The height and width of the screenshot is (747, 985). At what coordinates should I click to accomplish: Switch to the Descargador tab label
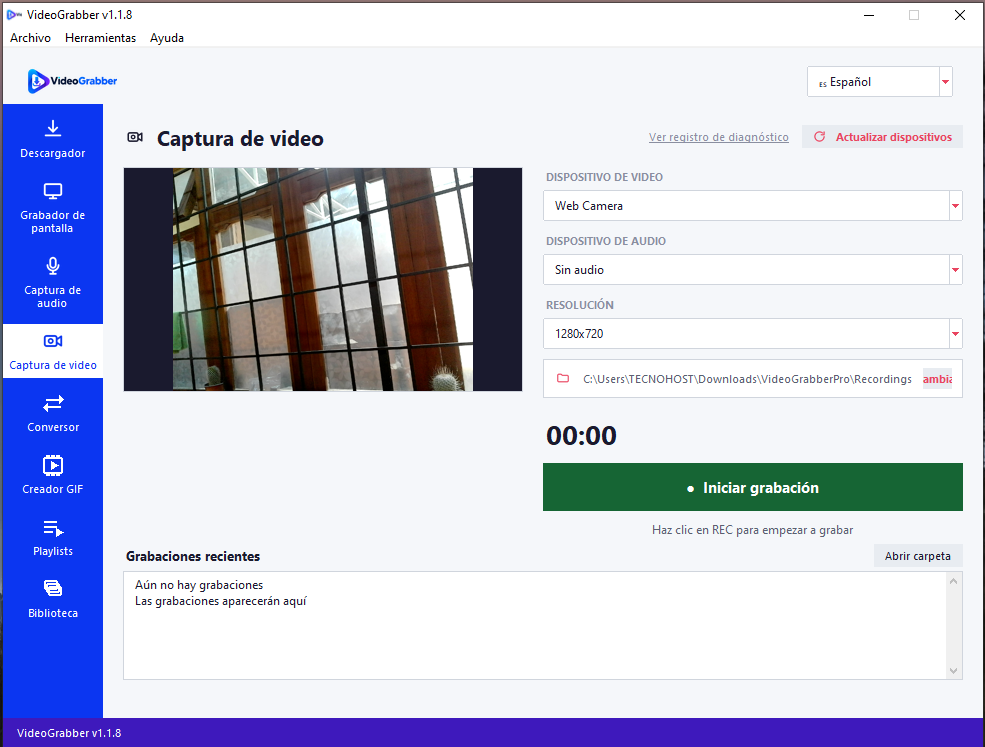coord(53,153)
